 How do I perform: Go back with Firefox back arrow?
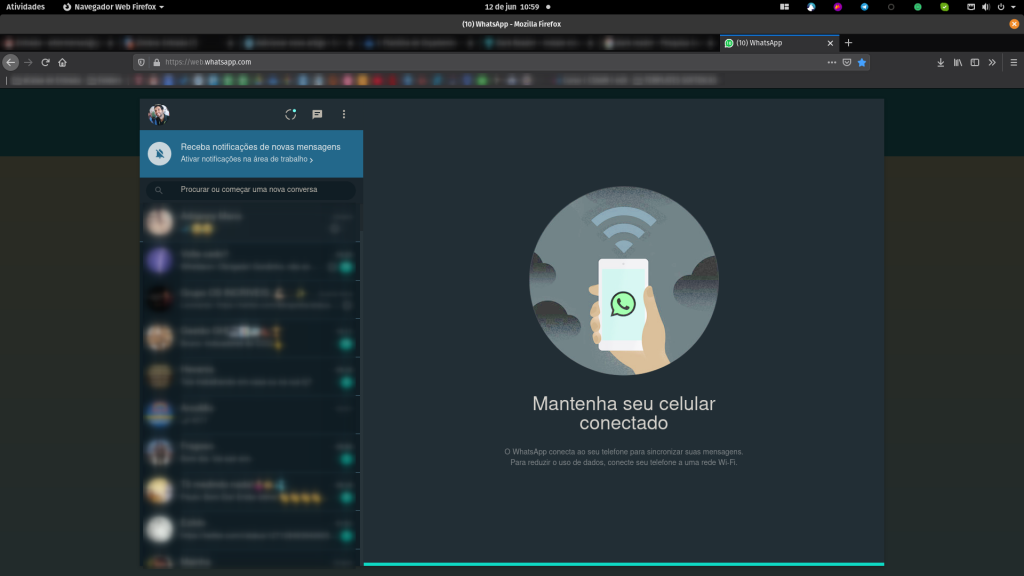click(x=10, y=62)
